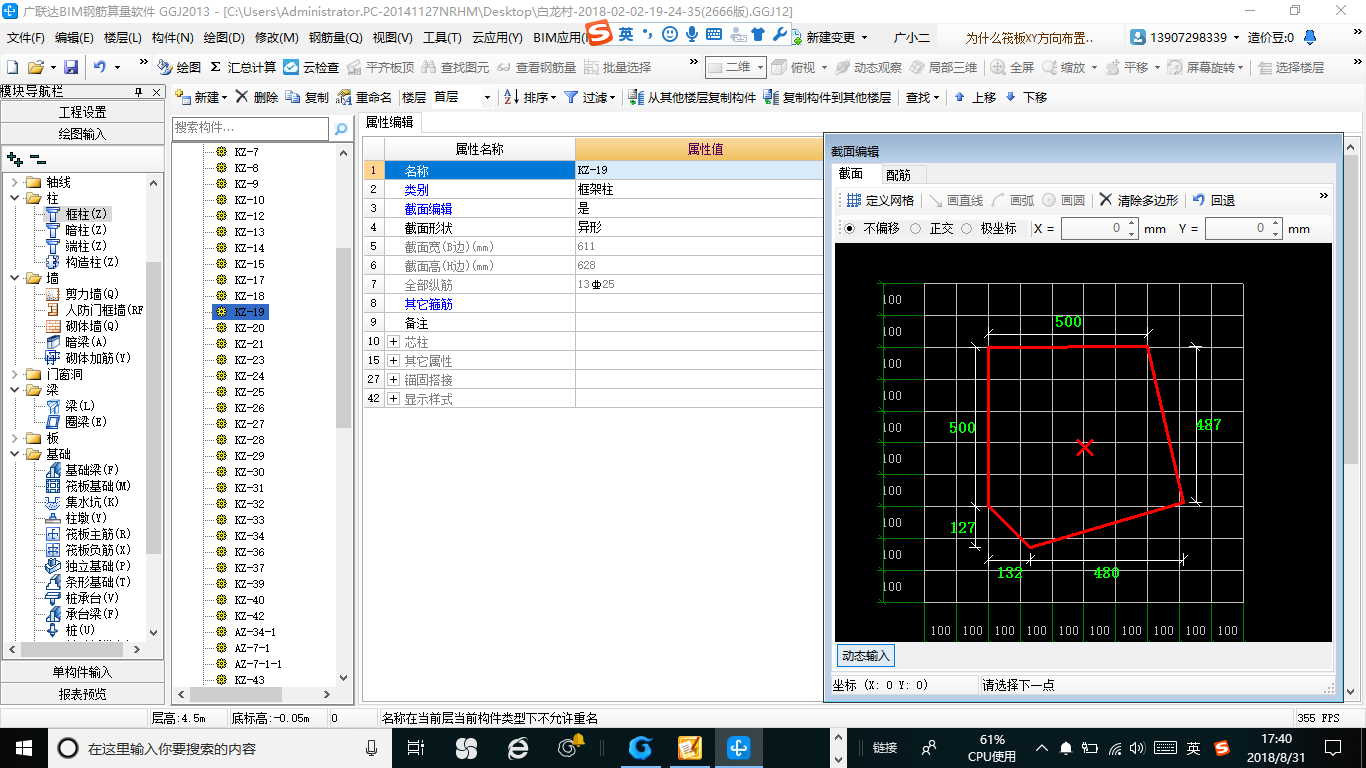The height and width of the screenshot is (768, 1366).
Task: Open the 查找 dropdown
Action: tap(922, 97)
